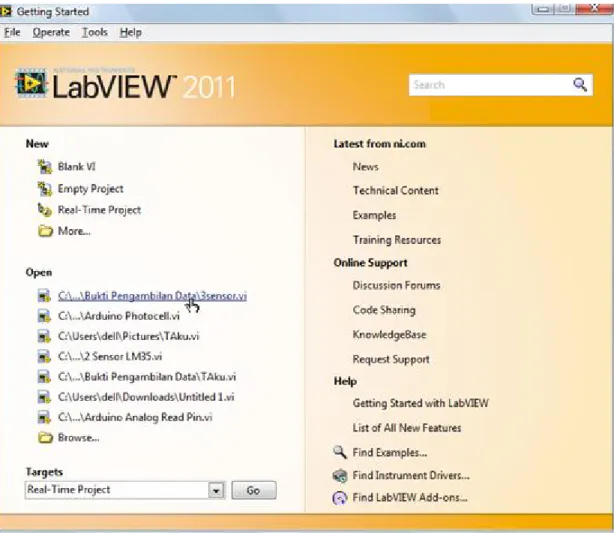This screenshot has width=614, height=533.
Task: Click the Real-Time Project icon under New
Action: [45, 210]
